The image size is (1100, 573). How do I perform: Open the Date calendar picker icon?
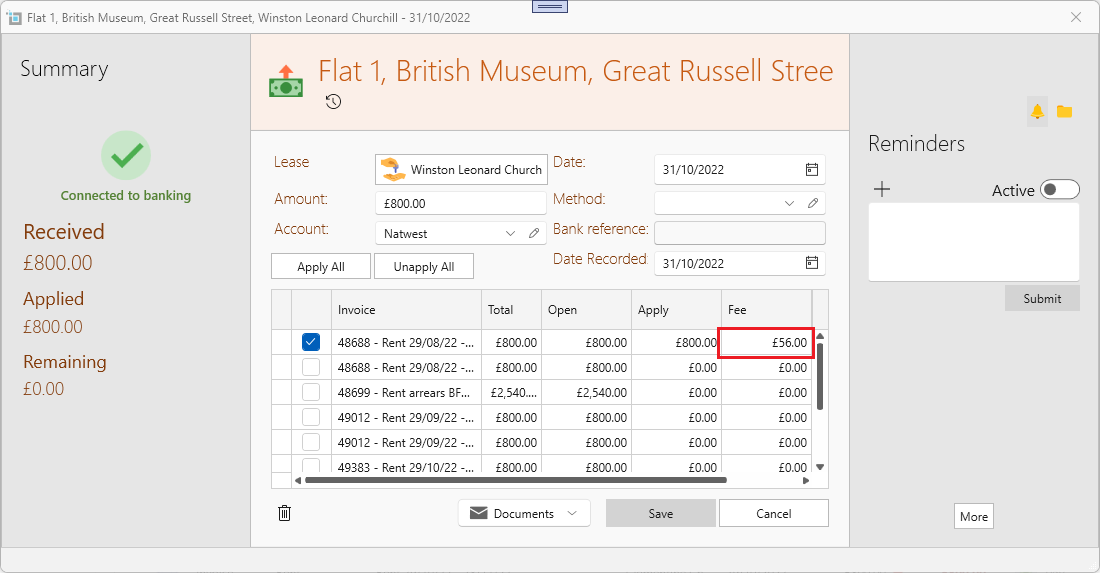point(812,170)
